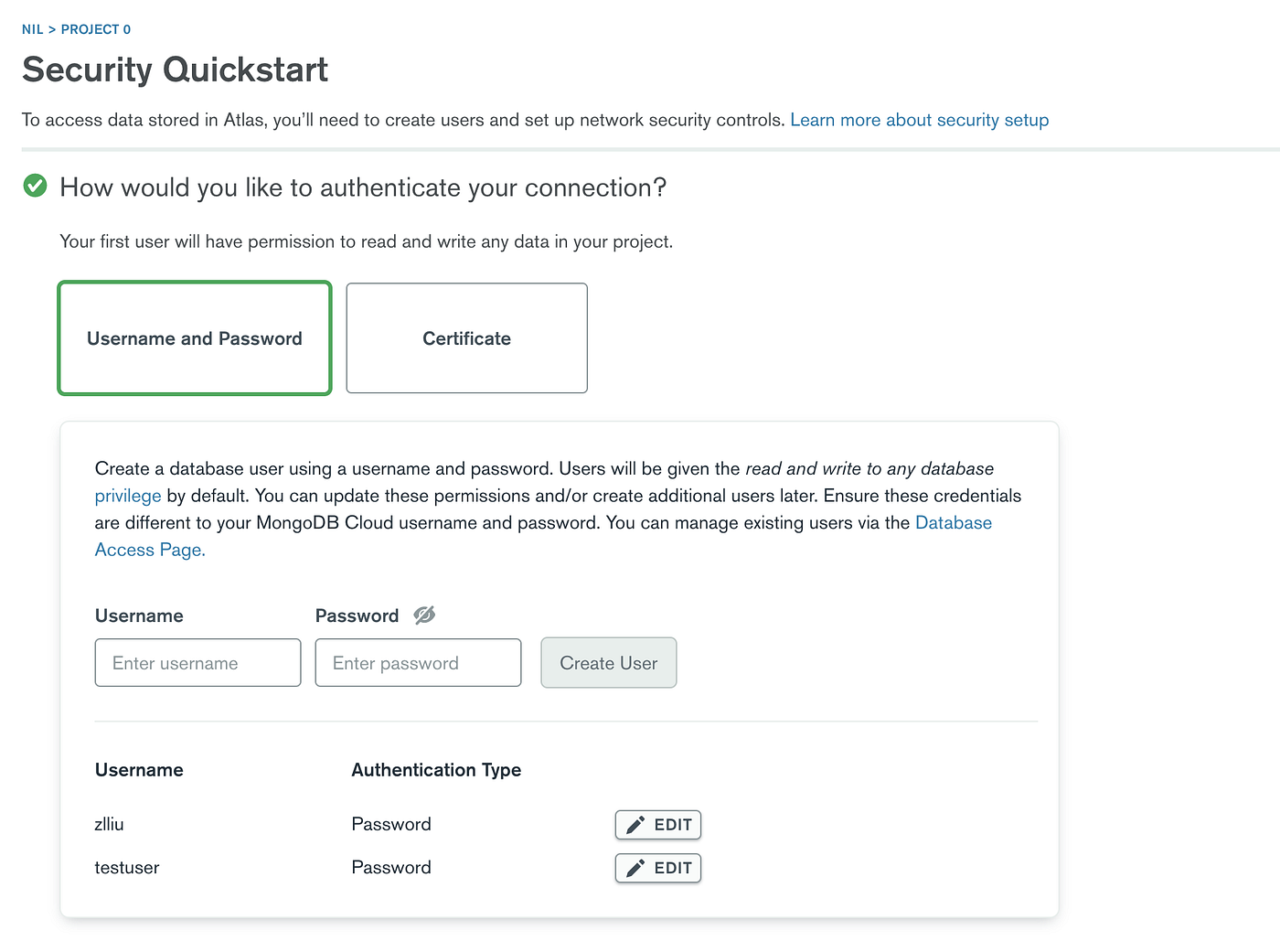Click the Authentication Type column header
The width and height of the screenshot is (1280, 952).
tap(436, 770)
